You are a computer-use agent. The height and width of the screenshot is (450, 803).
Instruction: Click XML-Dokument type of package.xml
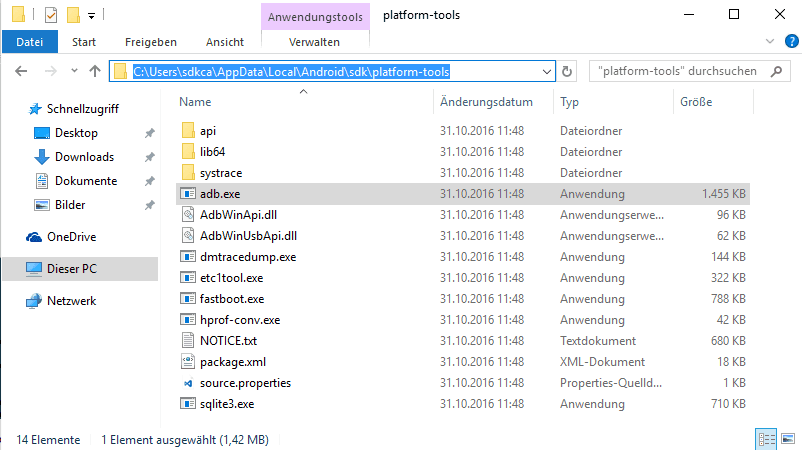point(602,362)
